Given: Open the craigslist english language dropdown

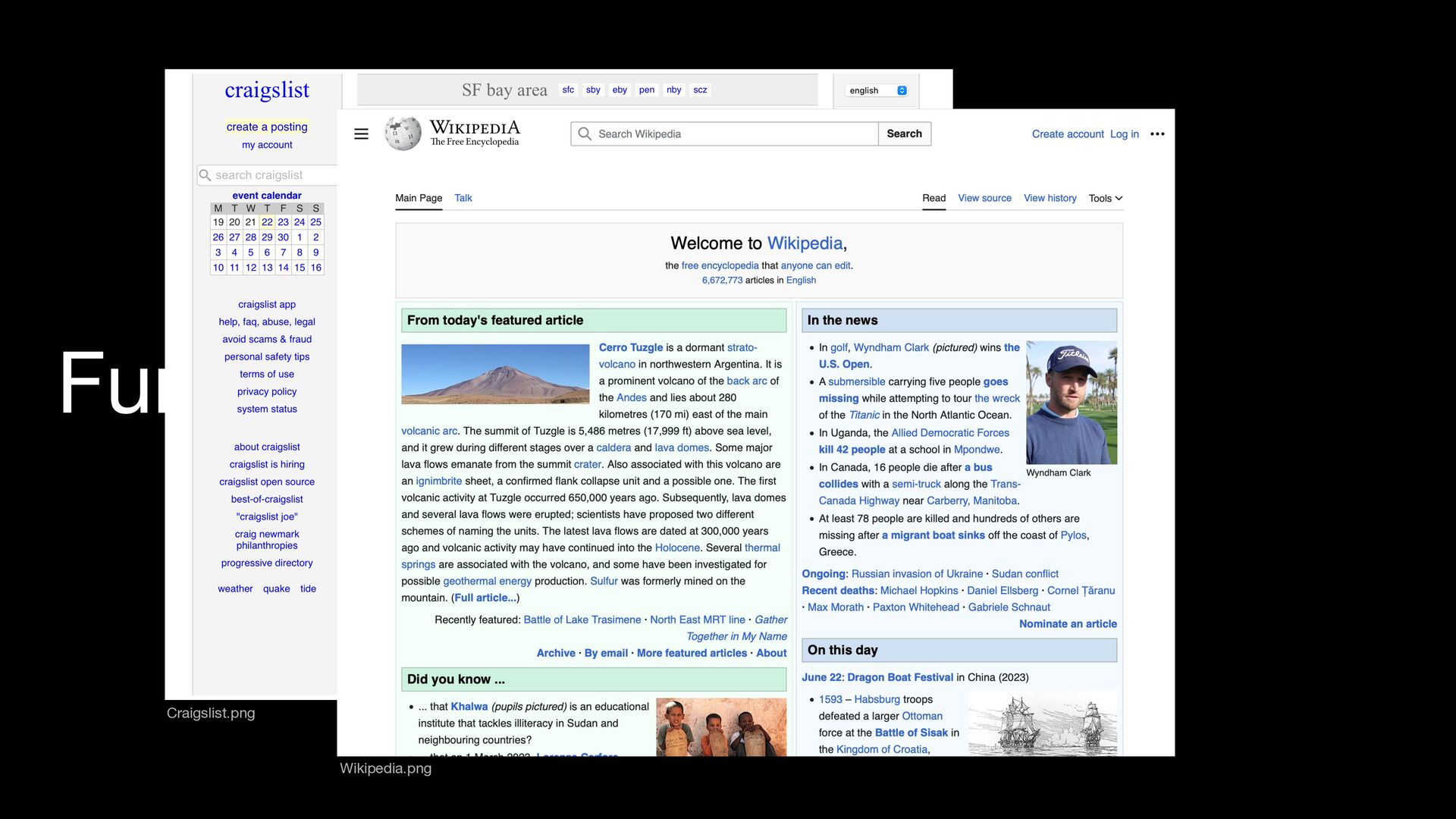Looking at the screenshot, I should point(877,90).
